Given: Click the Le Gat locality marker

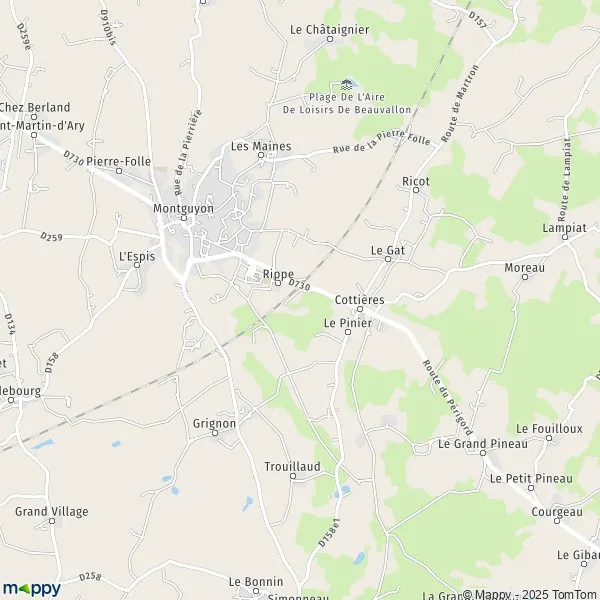Looking at the screenshot, I should [x=388, y=259].
